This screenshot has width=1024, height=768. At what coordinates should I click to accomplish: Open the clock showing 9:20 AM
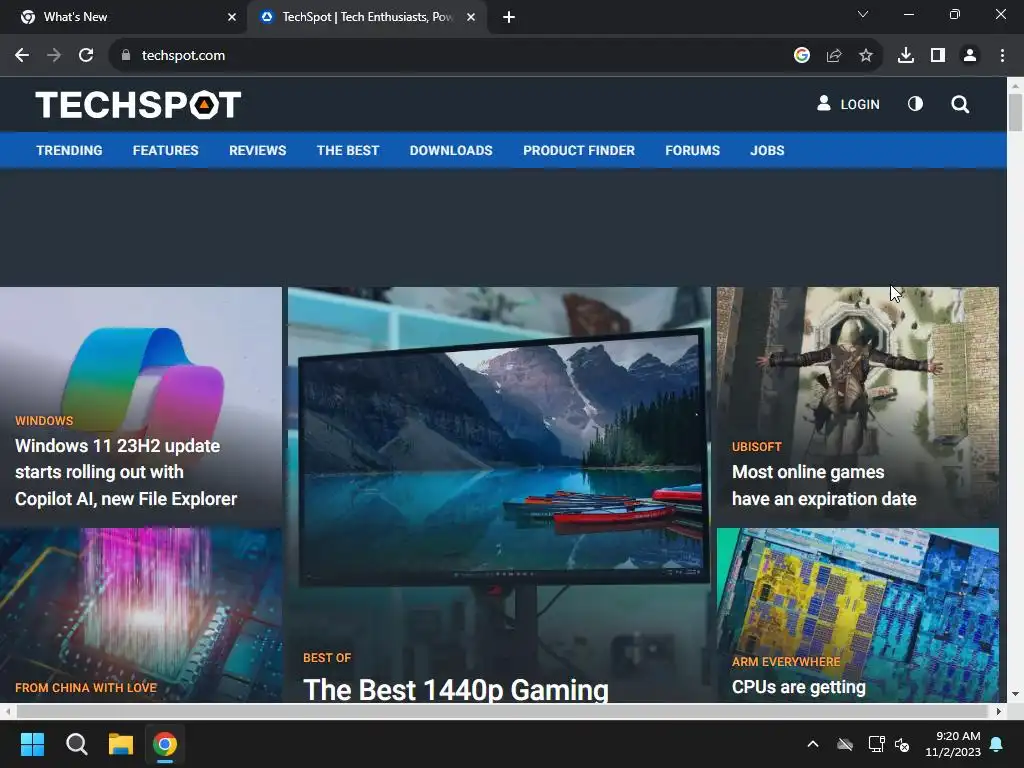pyautogui.click(x=953, y=744)
